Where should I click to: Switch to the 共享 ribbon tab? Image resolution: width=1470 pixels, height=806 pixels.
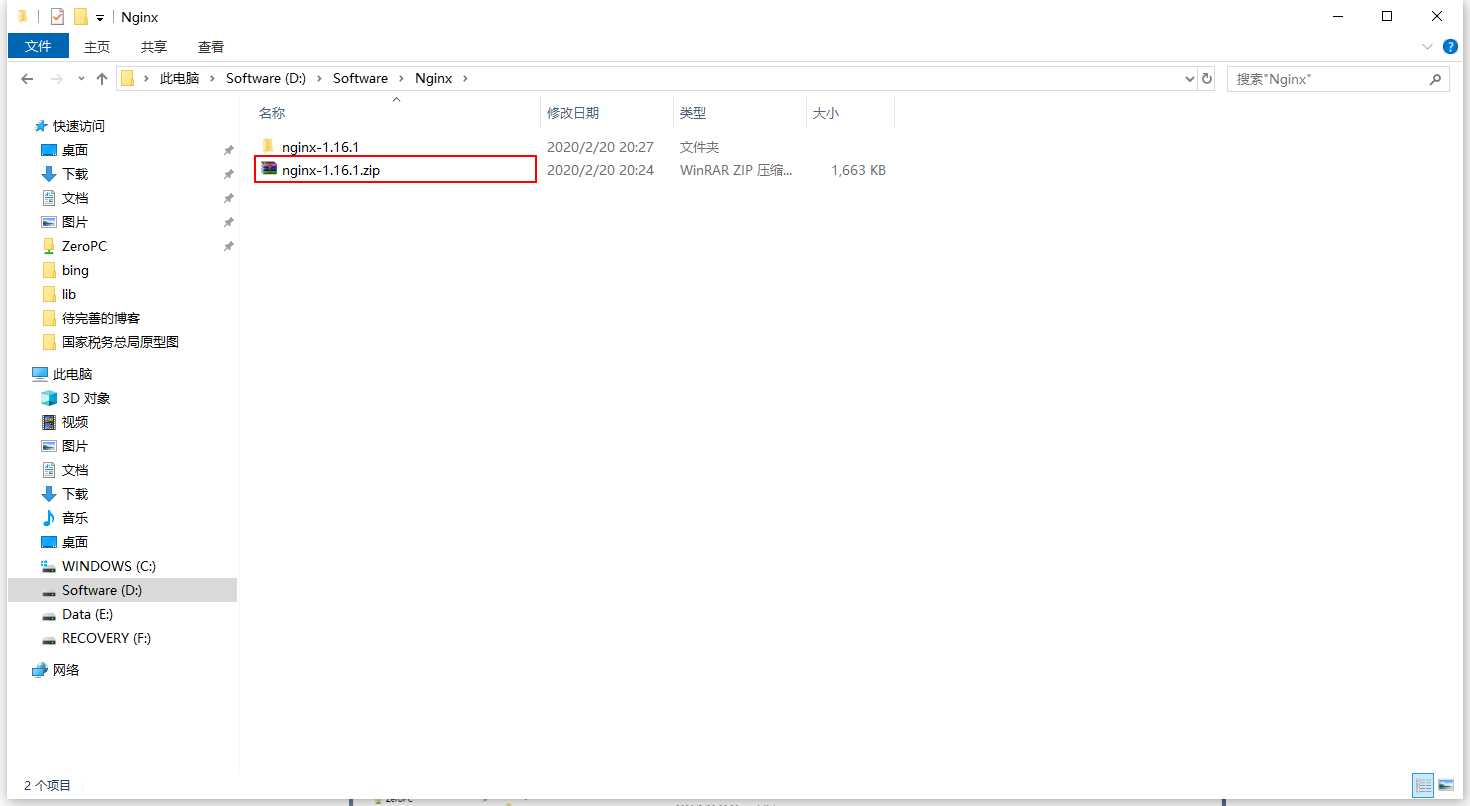click(154, 46)
